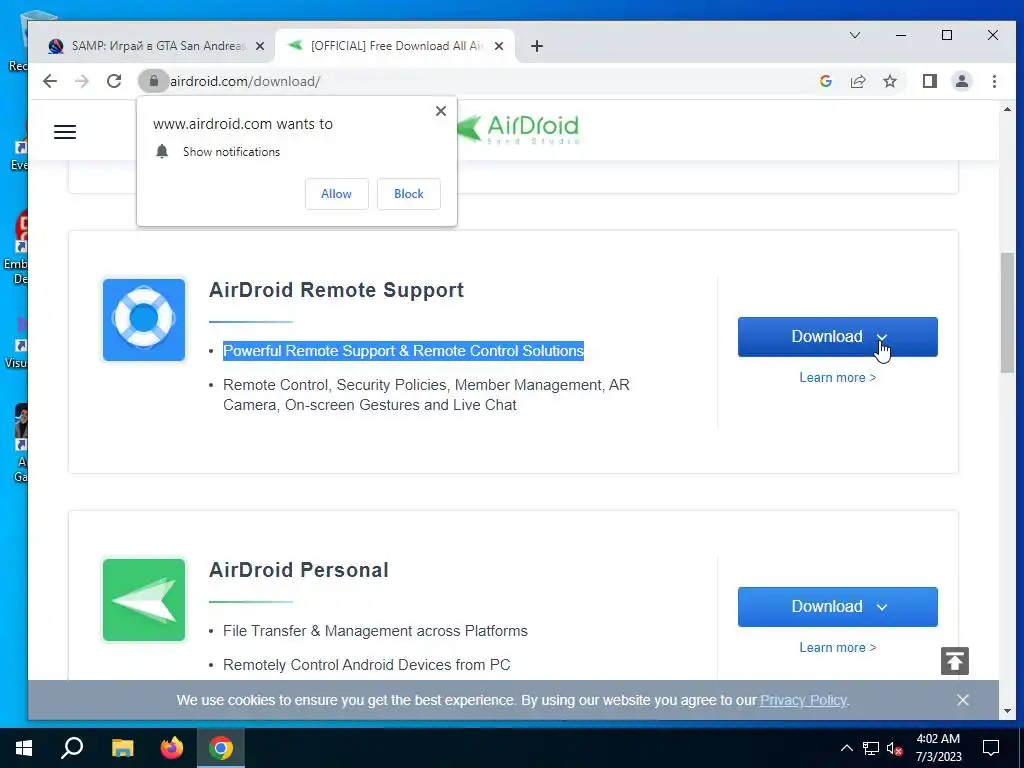Open Windows taskbar search

point(72,748)
